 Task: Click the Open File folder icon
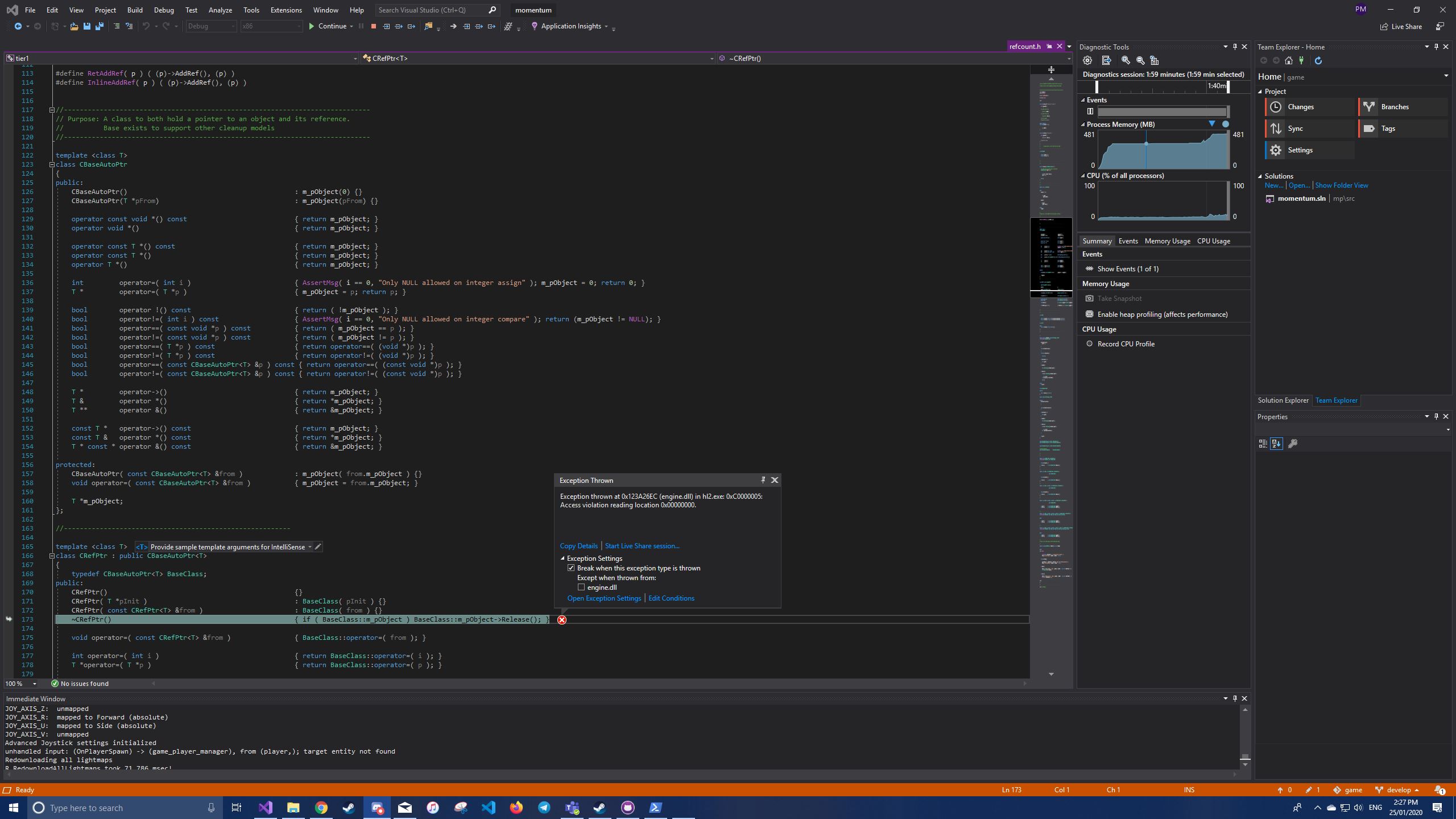click(x=74, y=26)
